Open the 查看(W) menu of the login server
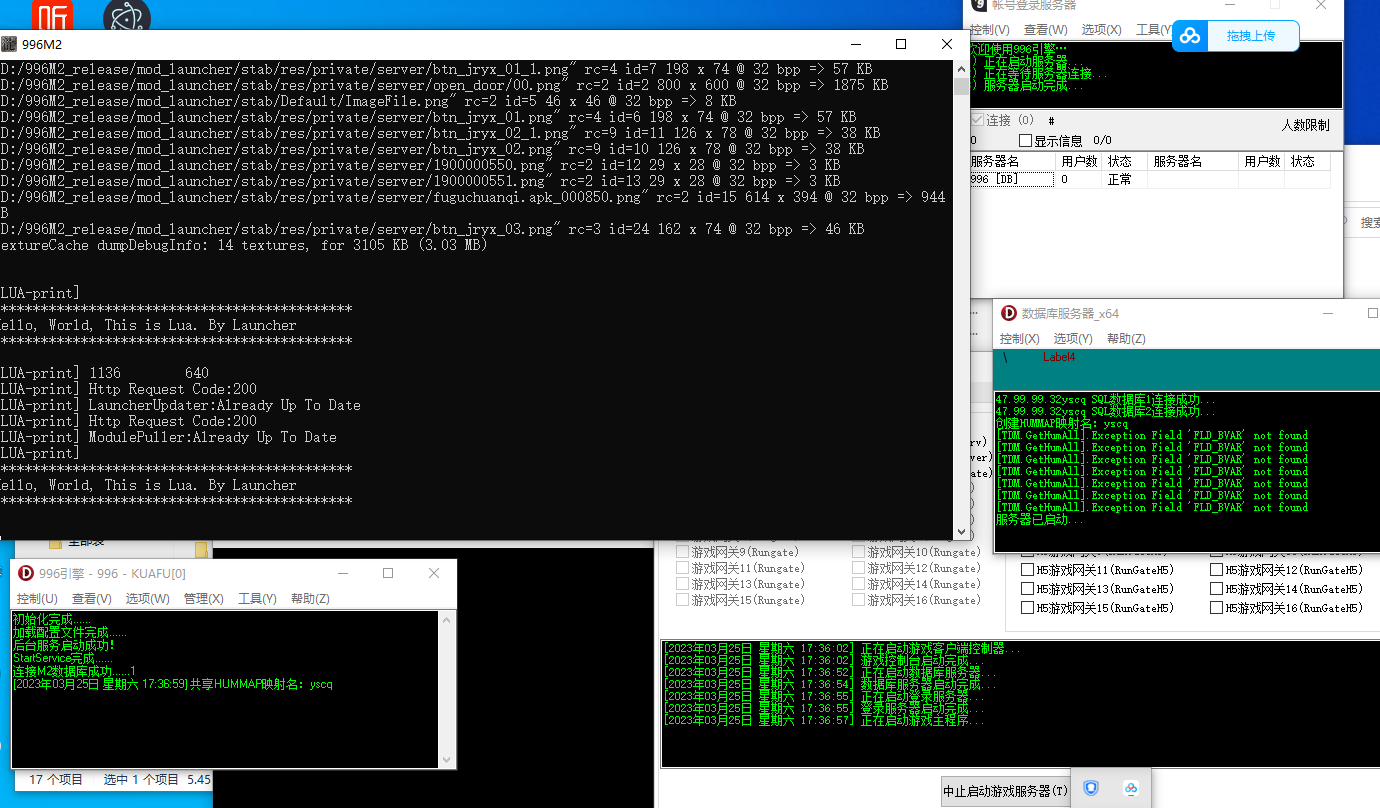Image resolution: width=1380 pixels, height=808 pixels. click(1044, 29)
